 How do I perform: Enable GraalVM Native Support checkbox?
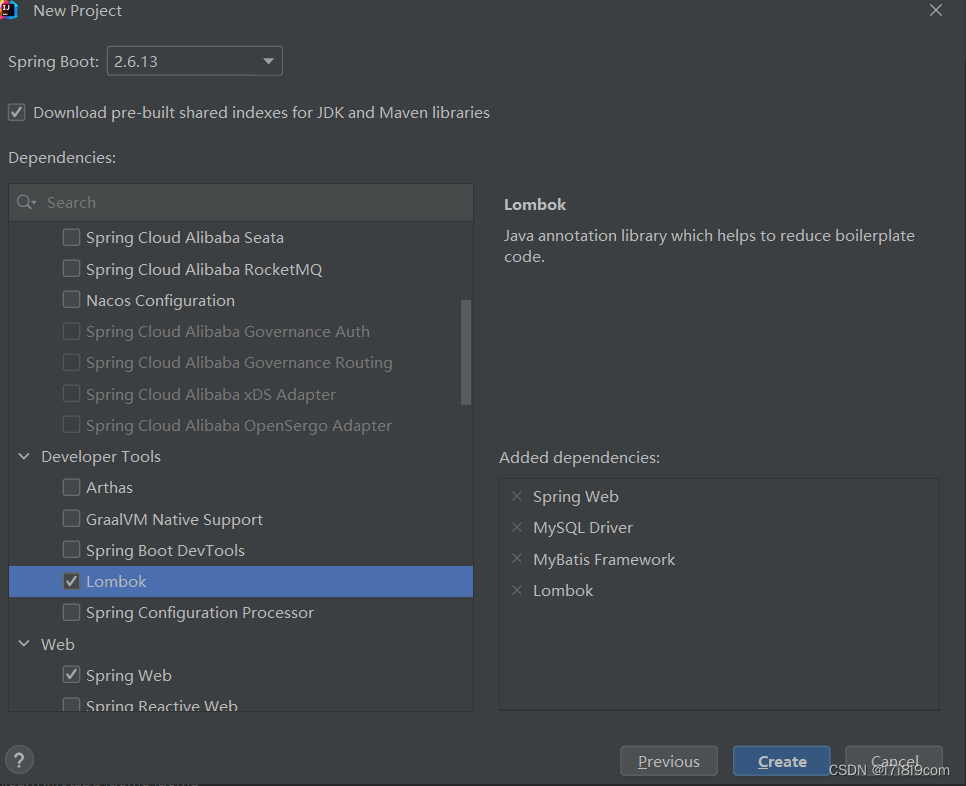(71, 519)
